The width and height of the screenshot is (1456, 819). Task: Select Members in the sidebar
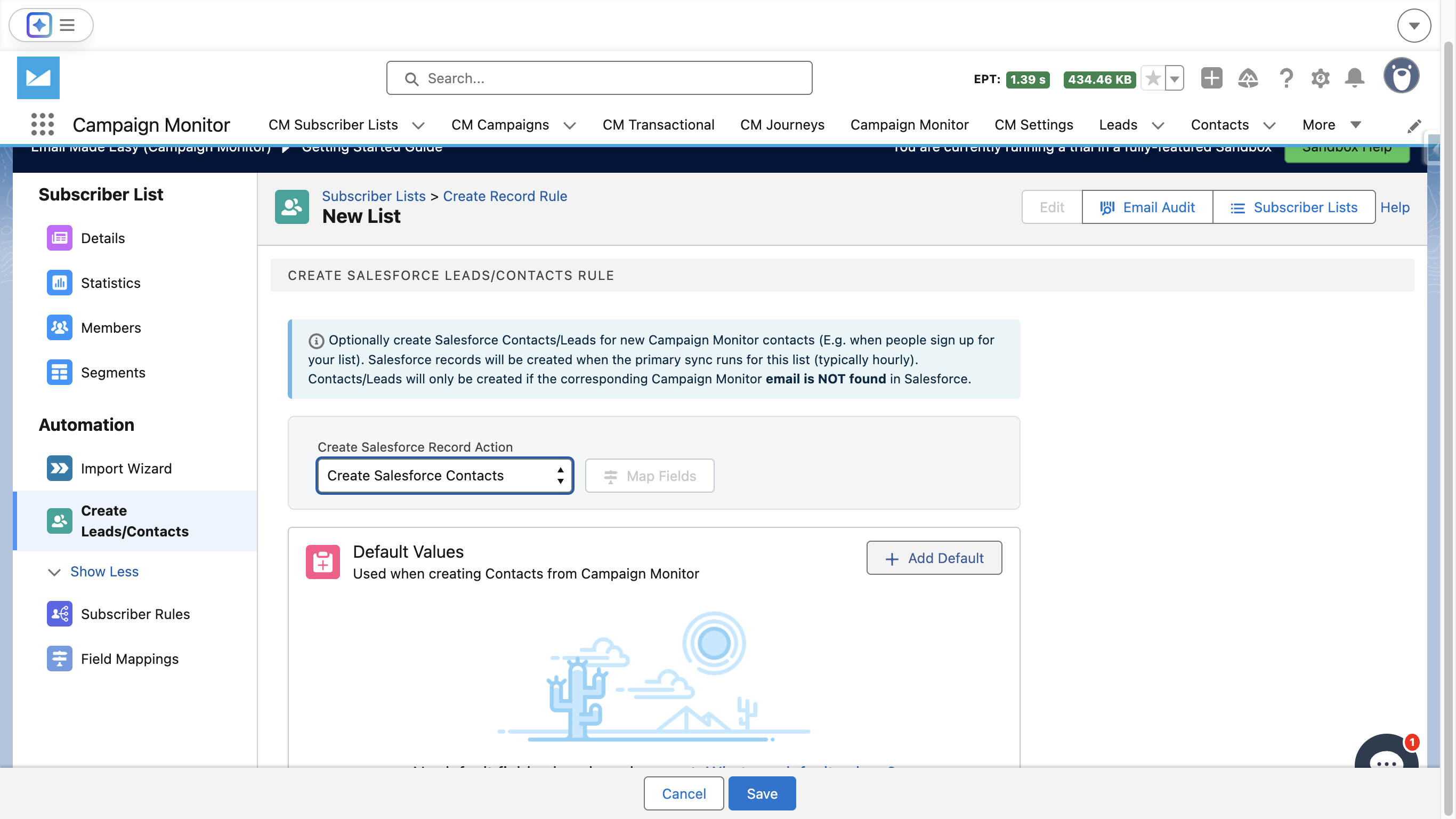point(111,327)
